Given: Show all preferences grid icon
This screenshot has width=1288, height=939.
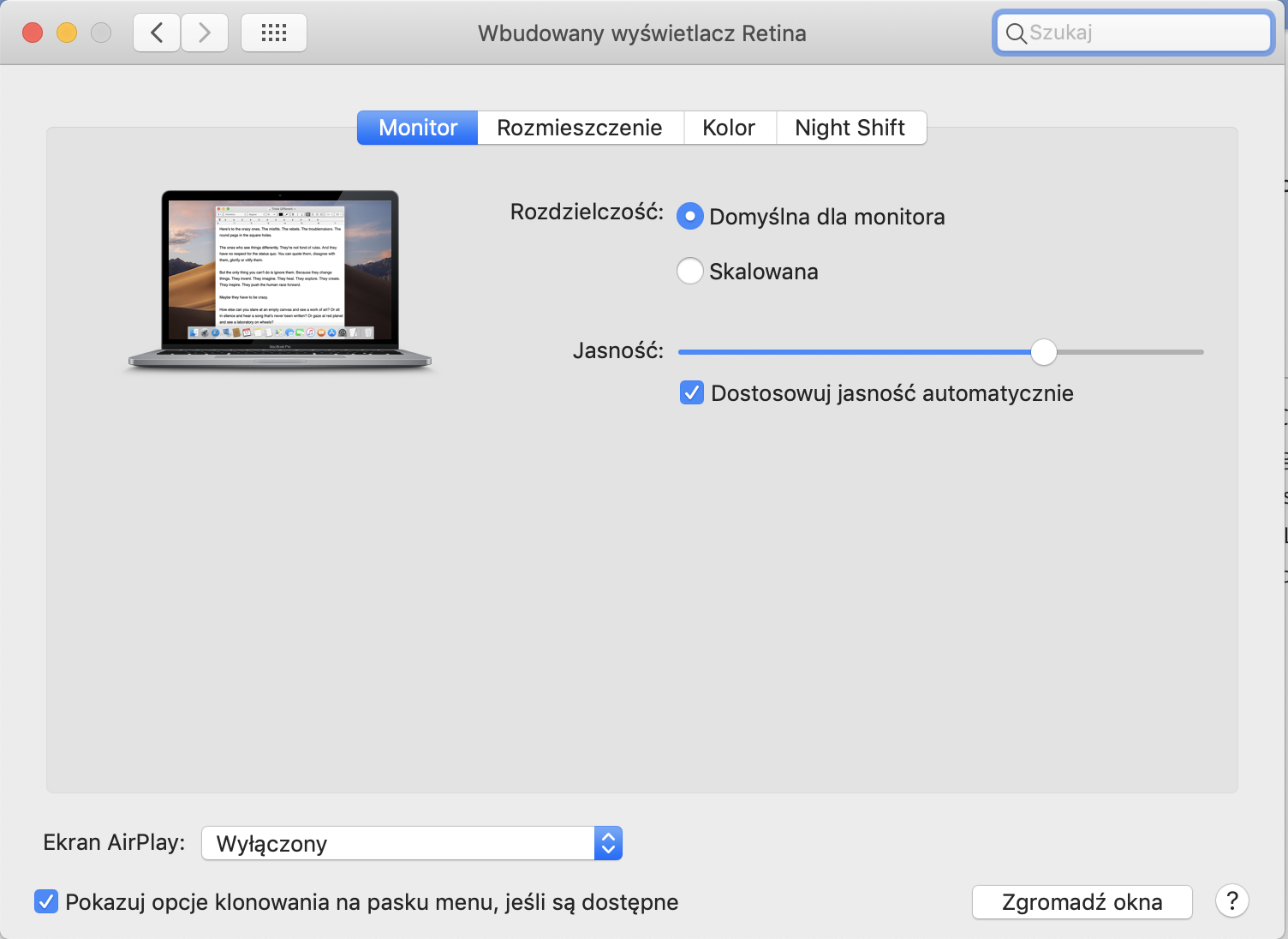Looking at the screenshot, I should click(x=274, y=33).
